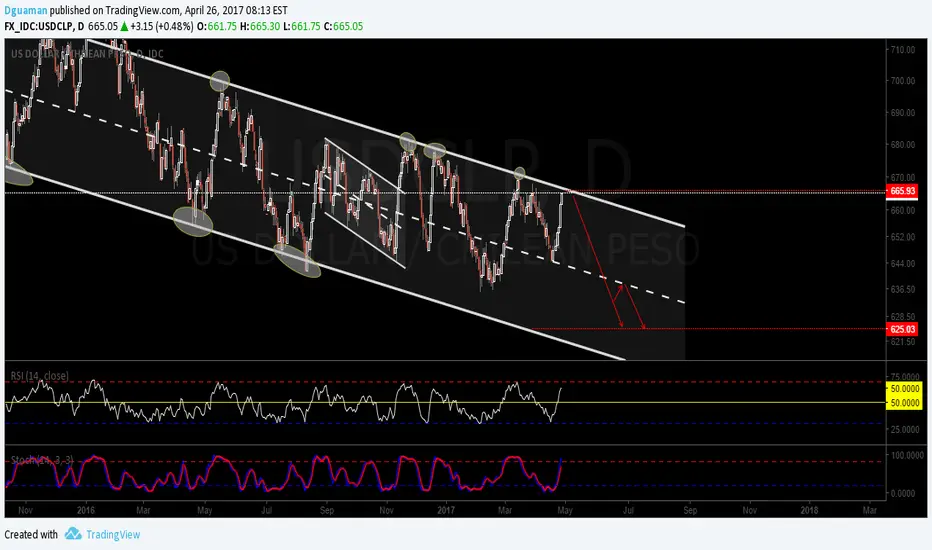Select the +3.15 (+0.48%) change value

162,26
